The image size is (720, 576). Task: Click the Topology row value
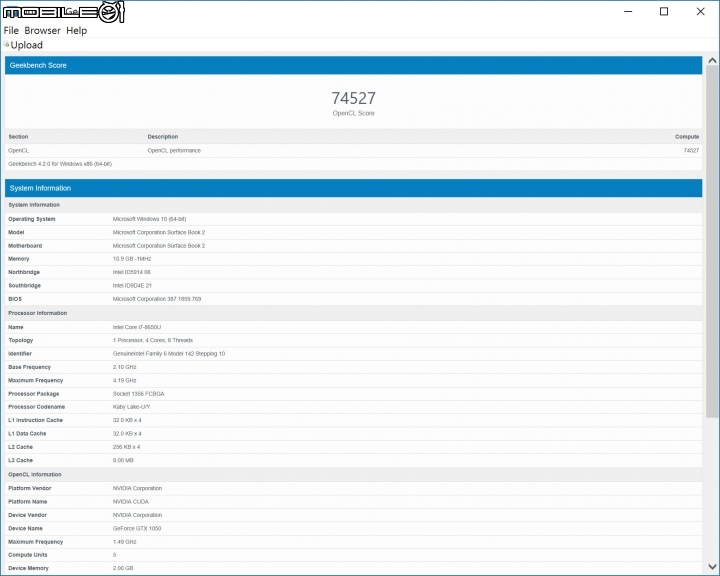tap(152, 340)
